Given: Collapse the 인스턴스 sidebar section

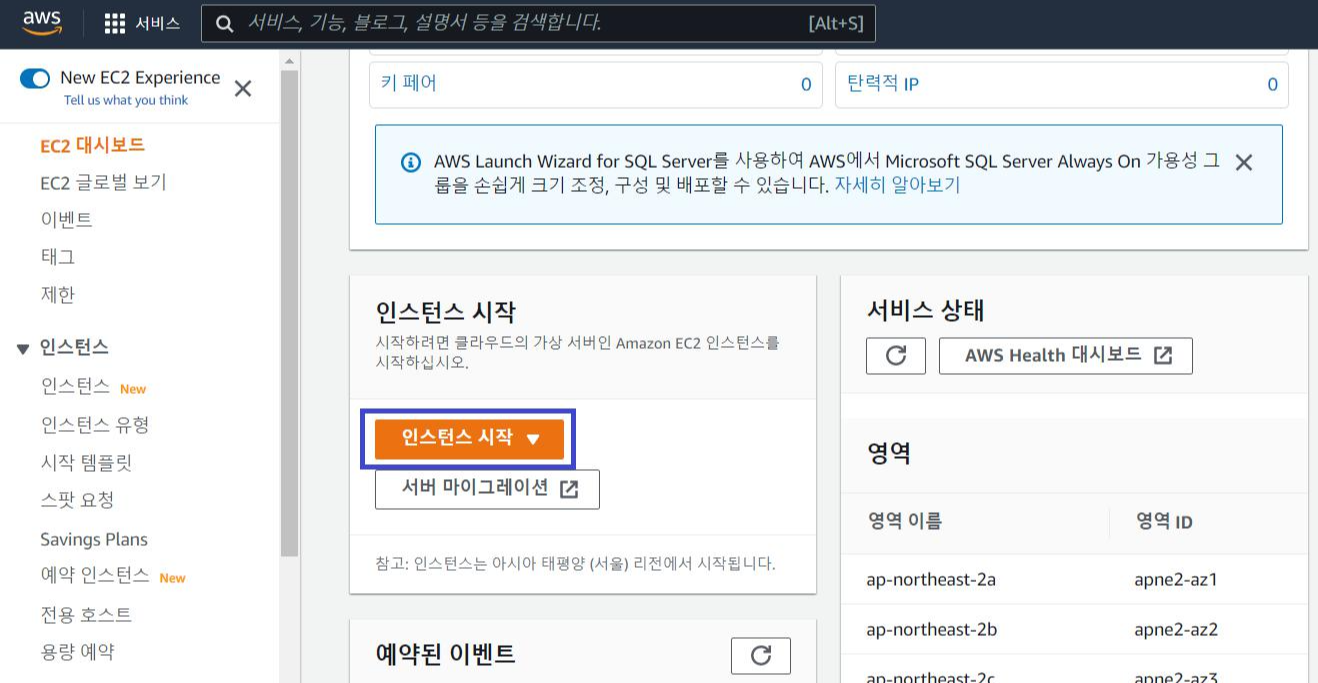Looking at the screenshot, I should (x=23, y=348).
